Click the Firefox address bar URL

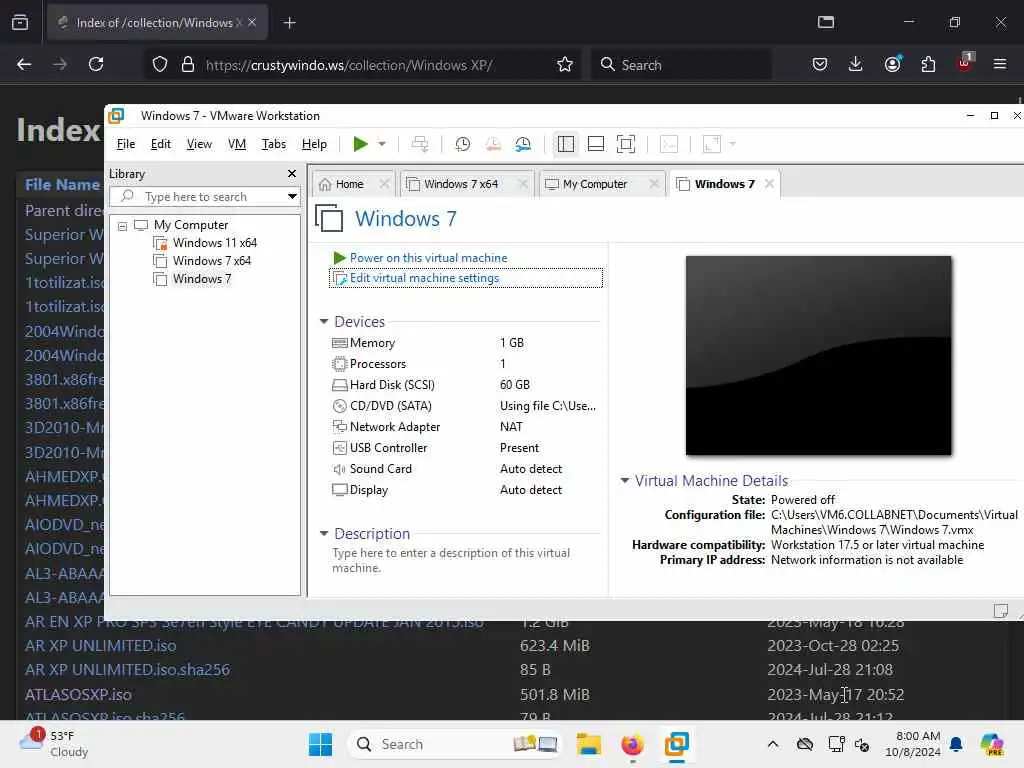[x=349, y=65]
